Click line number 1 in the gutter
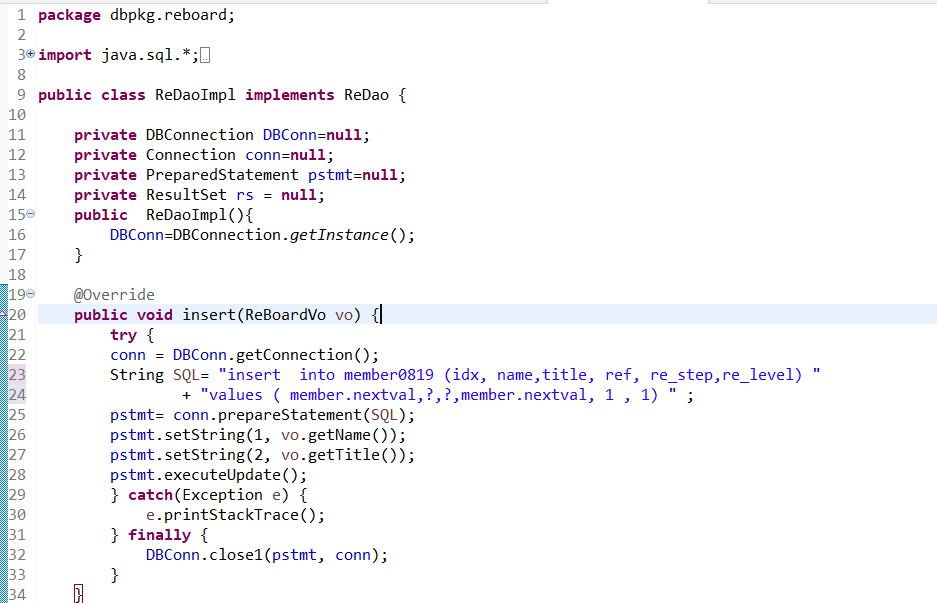Image resolution: width=937 pixels, height=603 pixels. click(22, 15)
